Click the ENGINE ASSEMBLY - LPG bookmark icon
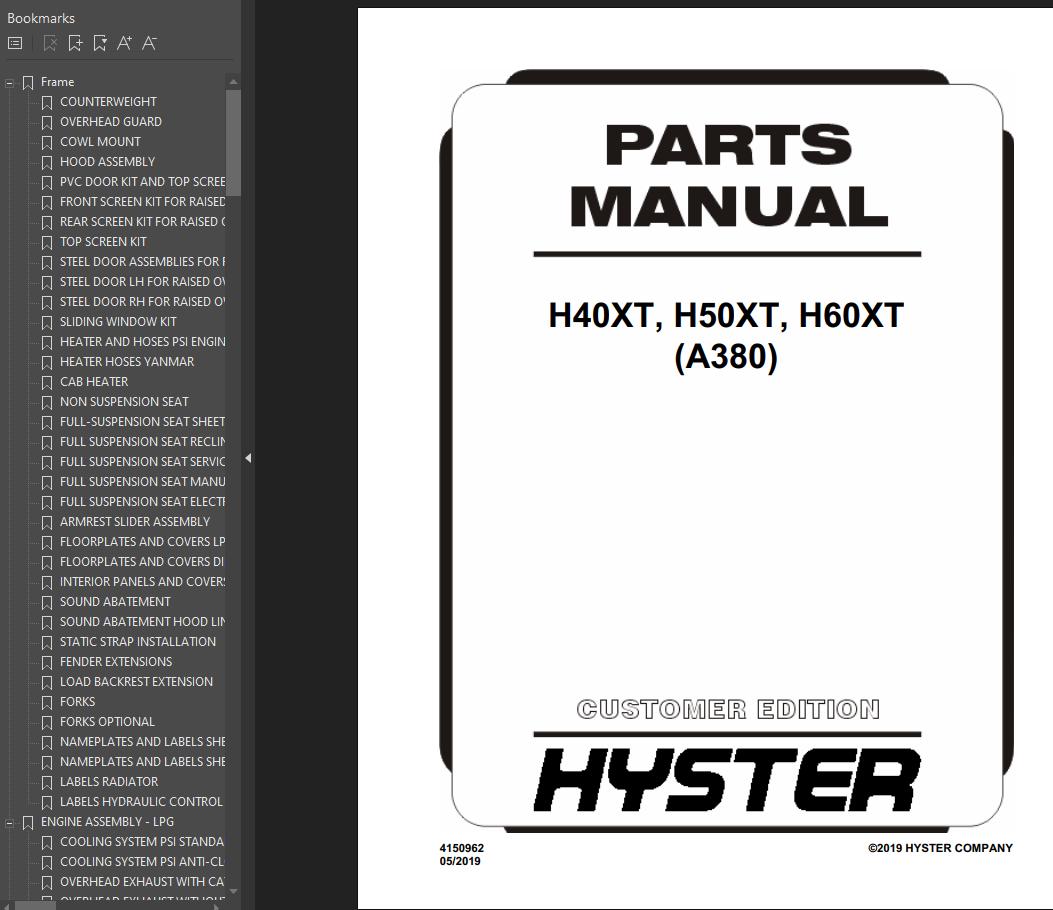1053x910 pixels. coord(28,823)
